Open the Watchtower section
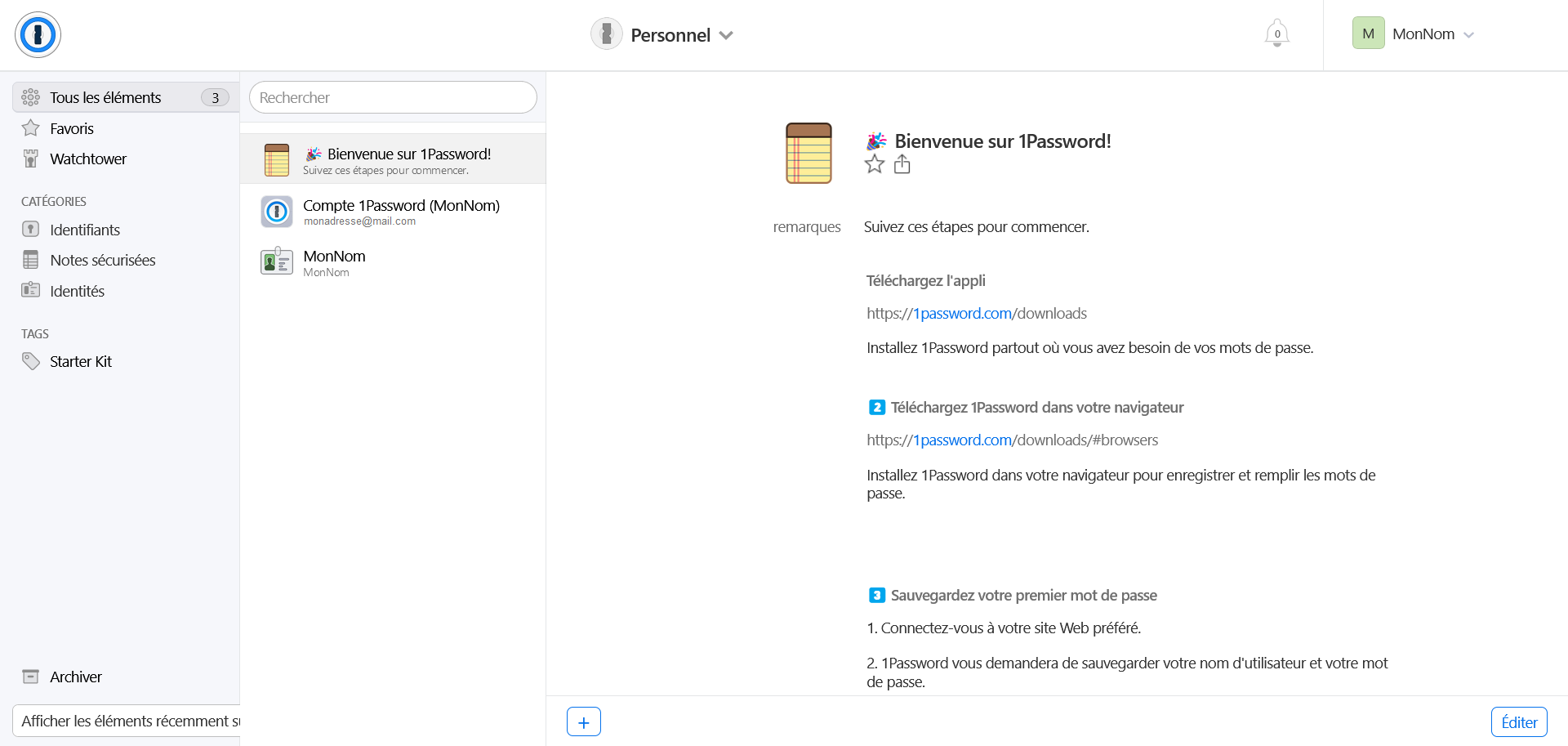 coord(87,159)
